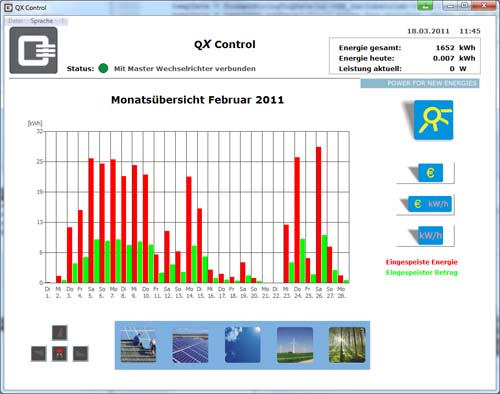Click the 'Eingespeister Betrag' legend label
This screenshot has width=500, height=394.
(422, 272)
